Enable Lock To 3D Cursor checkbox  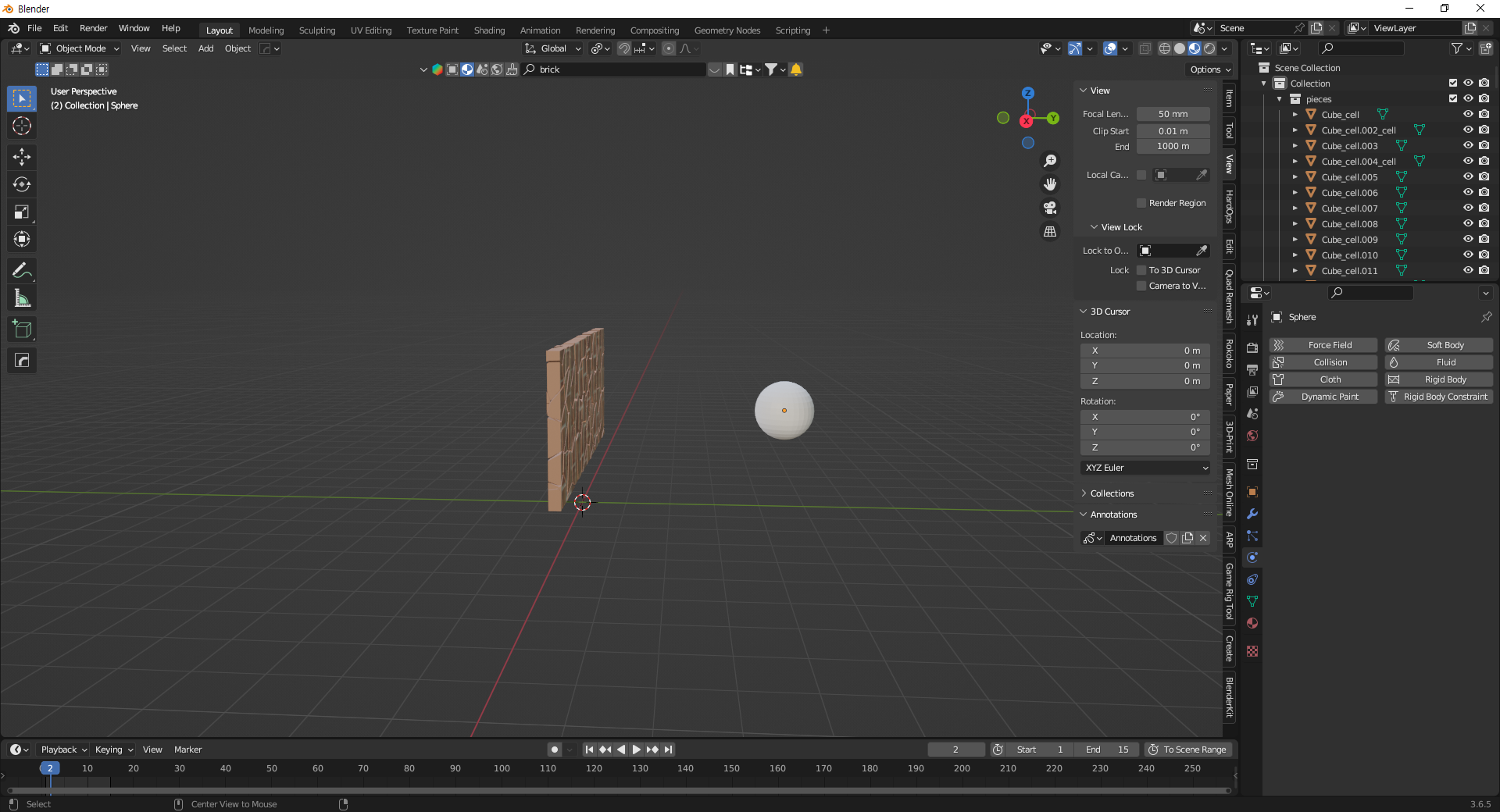(1141, 270)
